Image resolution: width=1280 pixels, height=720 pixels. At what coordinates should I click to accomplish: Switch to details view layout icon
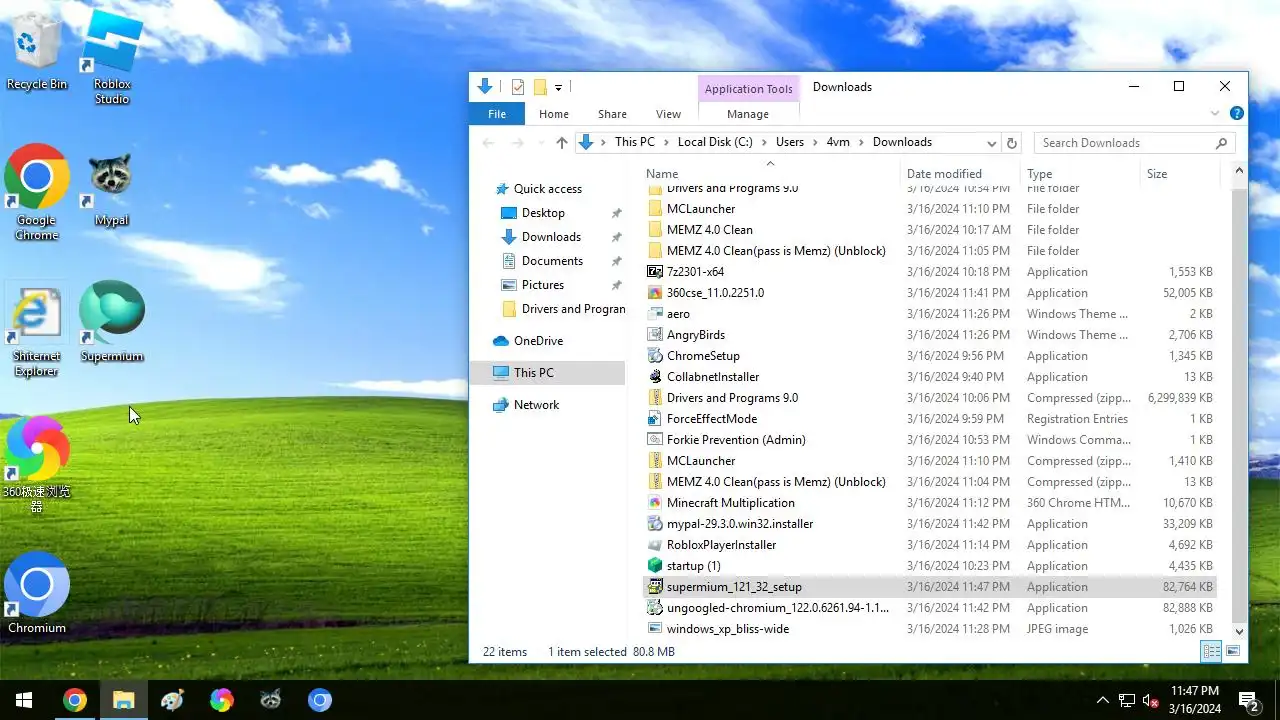1211,652
